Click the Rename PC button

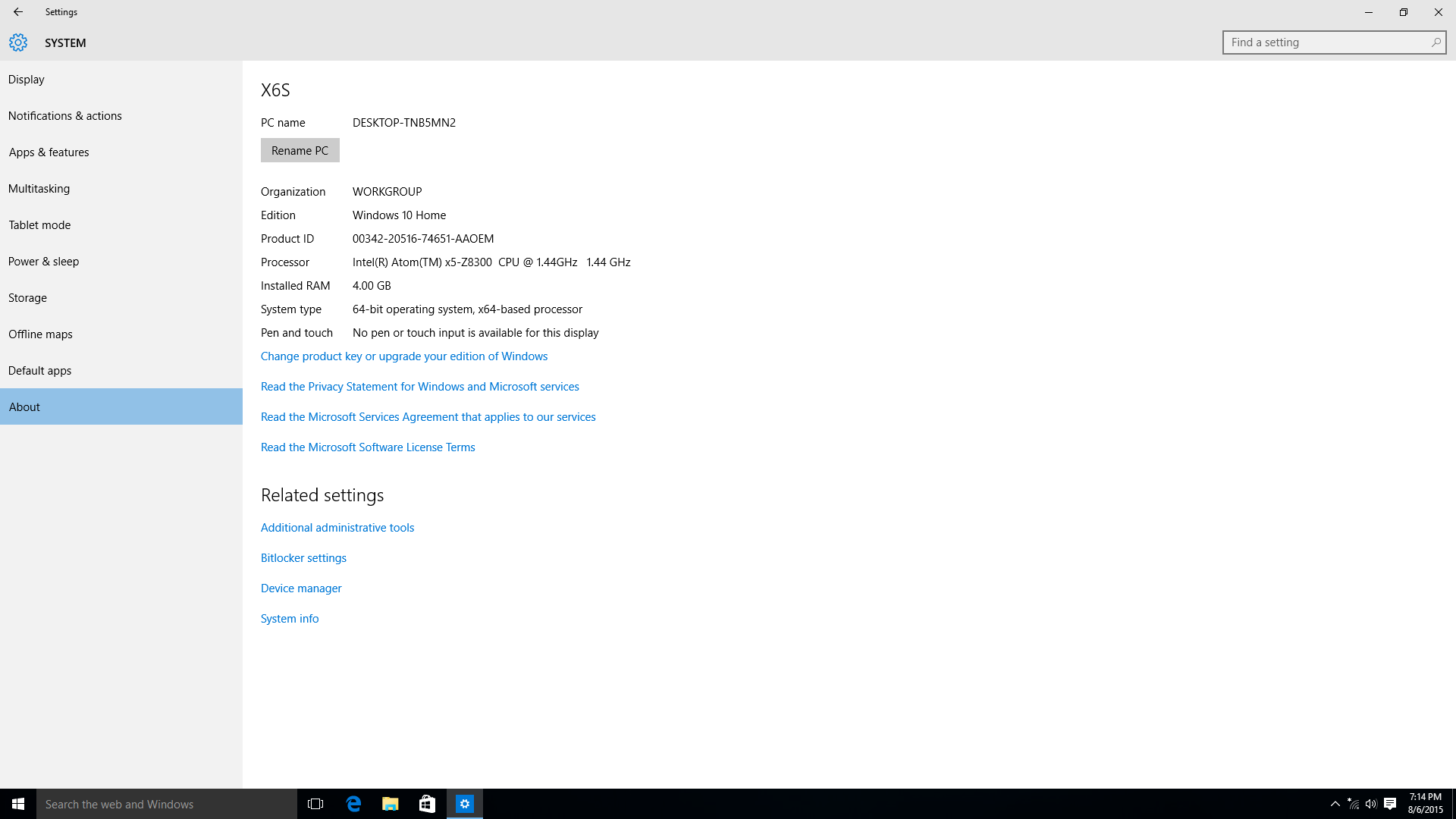300,150
